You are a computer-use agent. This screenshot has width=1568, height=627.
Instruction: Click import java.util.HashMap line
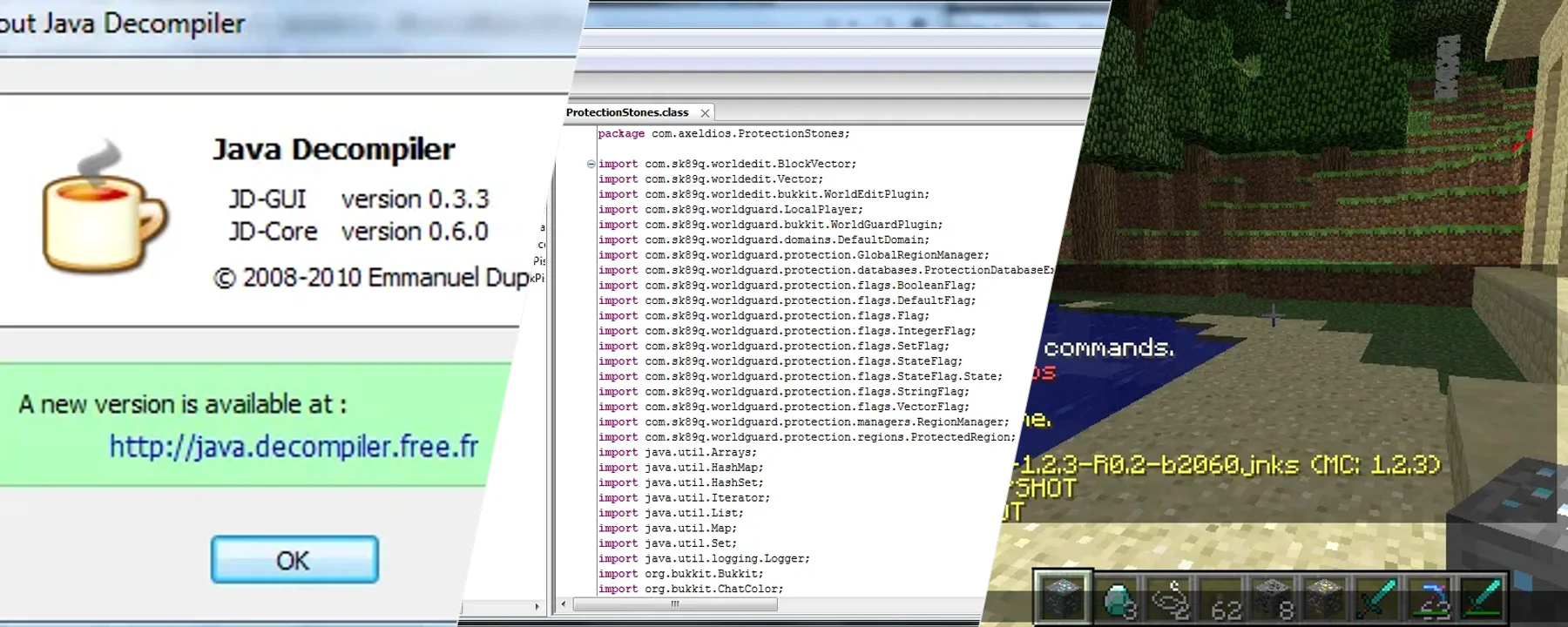point(681,468)
